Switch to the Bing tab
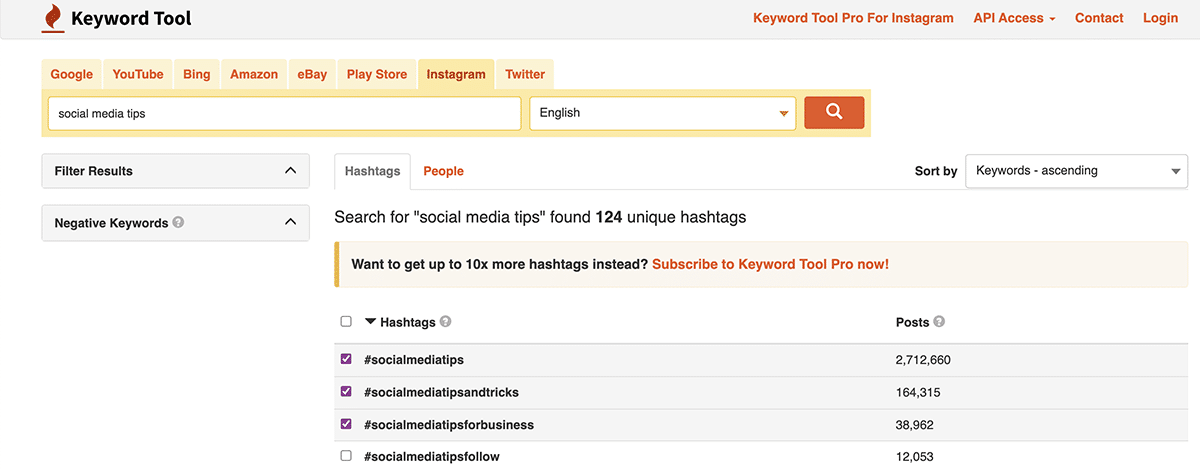This screenshot has height=471, width=1200. (197, 74)
